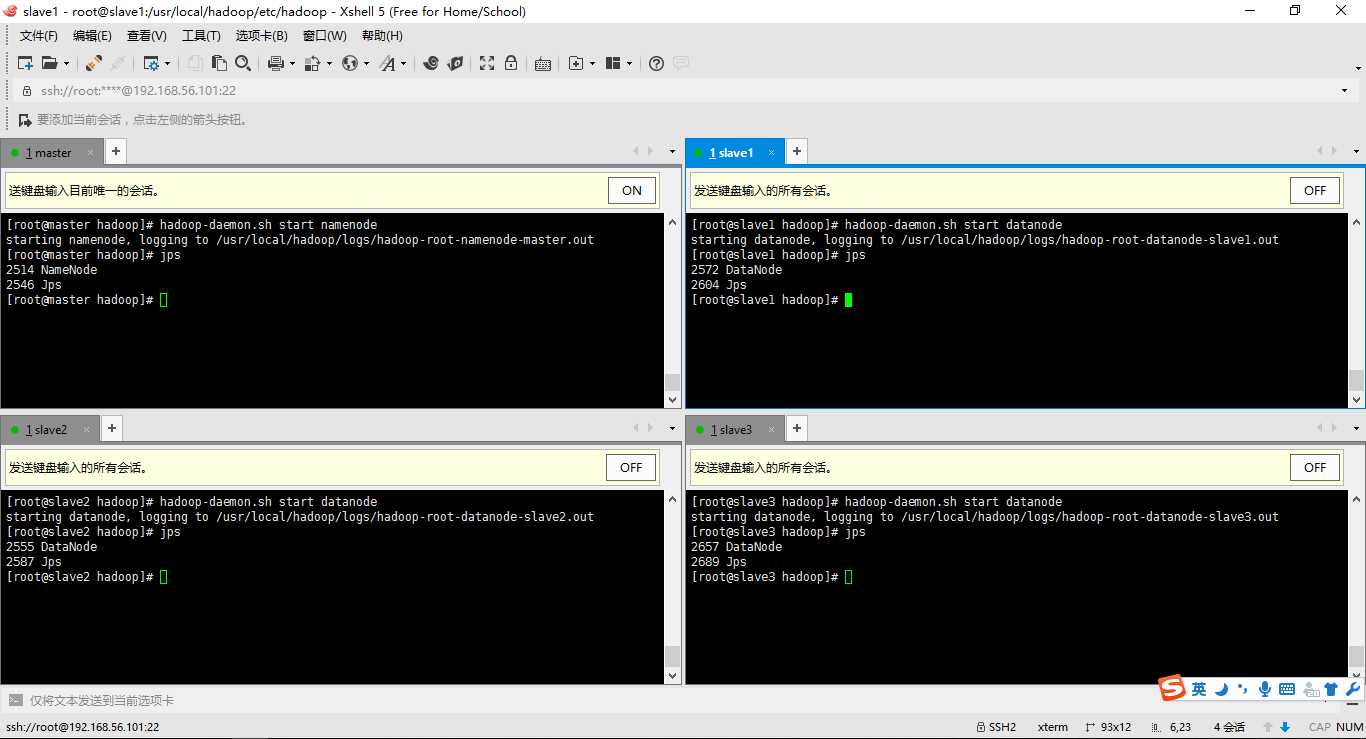This screenshot has width=1366, height=739.
Task: Click the Font toolbar icon
Action: 387,63
